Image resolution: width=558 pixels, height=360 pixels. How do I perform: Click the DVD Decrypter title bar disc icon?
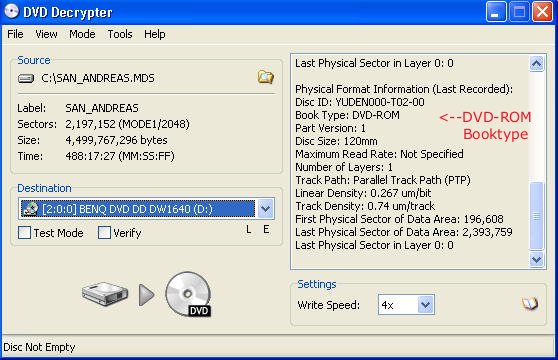11,11
